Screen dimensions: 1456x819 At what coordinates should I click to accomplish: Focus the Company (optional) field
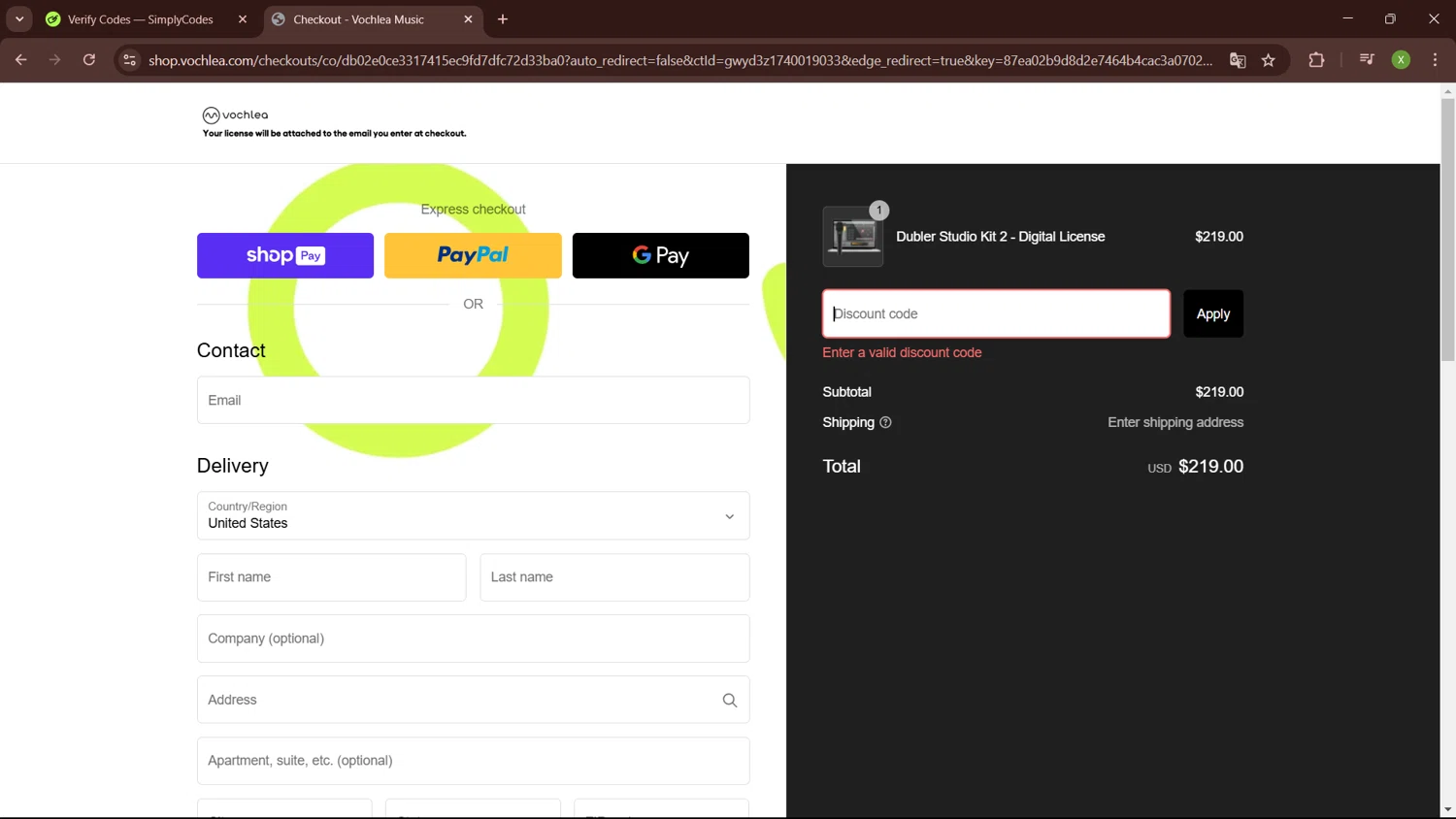click(474, 639)
